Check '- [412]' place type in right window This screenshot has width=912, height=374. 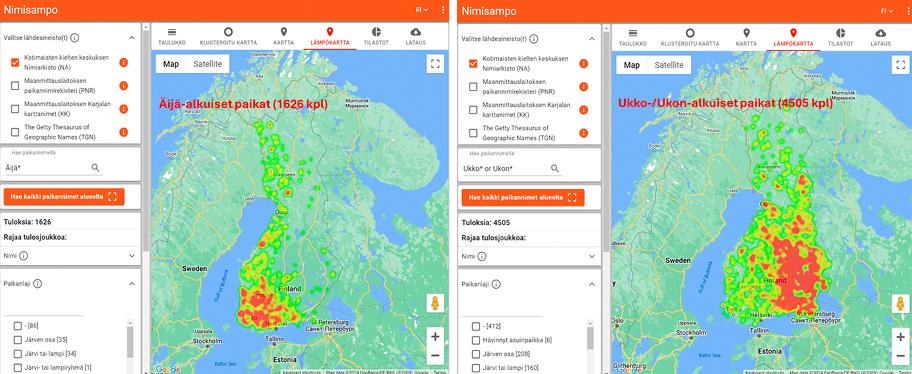click(x=476, y=326)
